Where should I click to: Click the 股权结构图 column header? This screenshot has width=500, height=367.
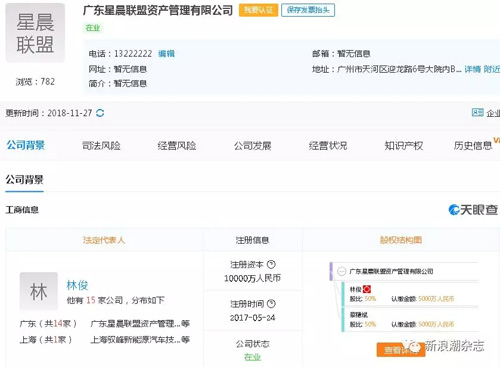(x=401, y=240)
